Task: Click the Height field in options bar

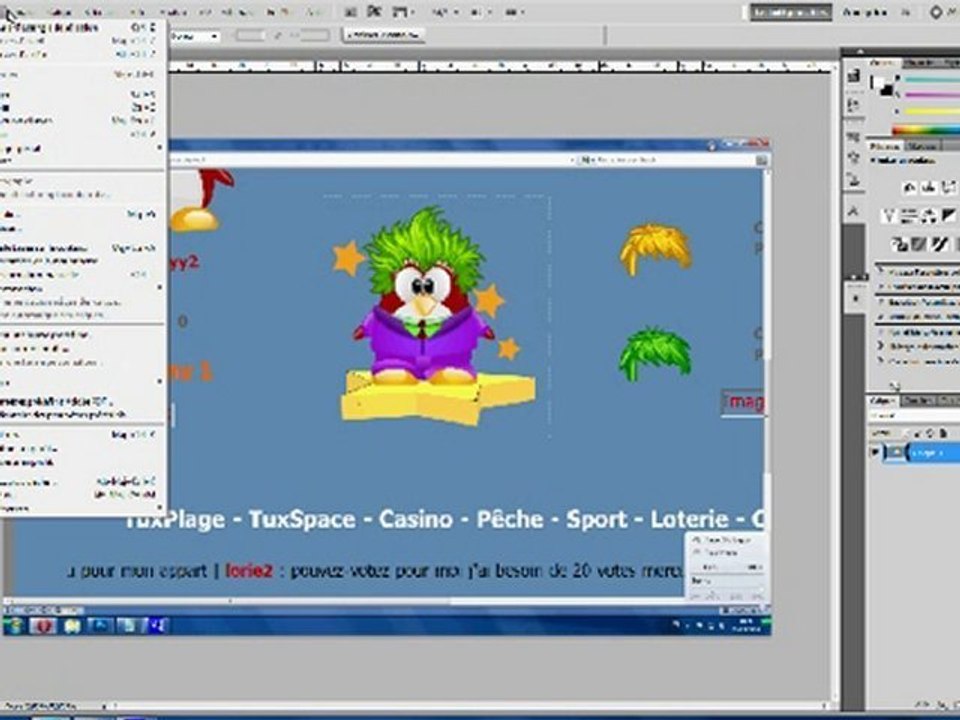Action: [315, 36]
